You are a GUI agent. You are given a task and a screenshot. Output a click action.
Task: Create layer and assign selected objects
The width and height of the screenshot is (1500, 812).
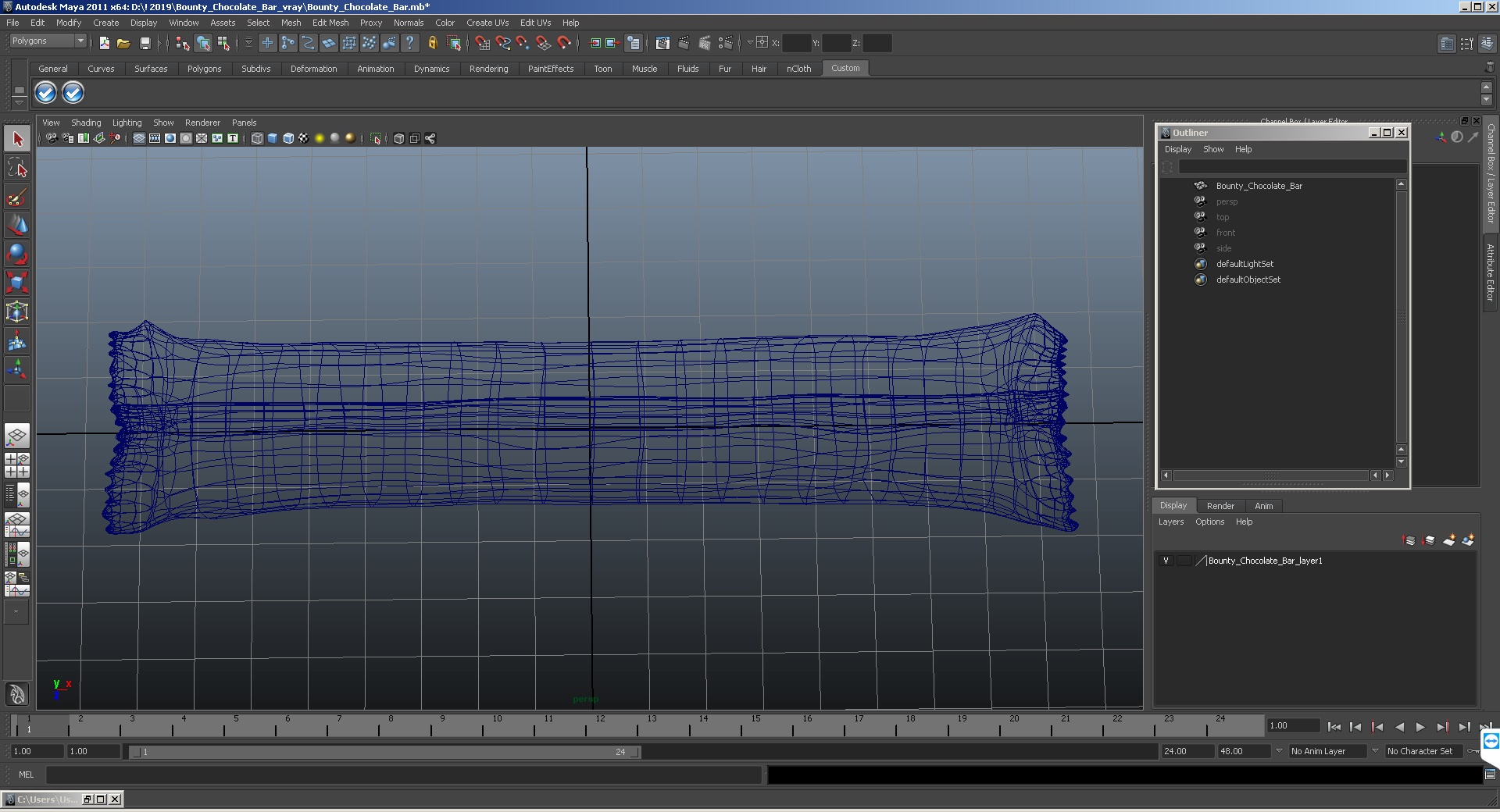click(1468, 540)
